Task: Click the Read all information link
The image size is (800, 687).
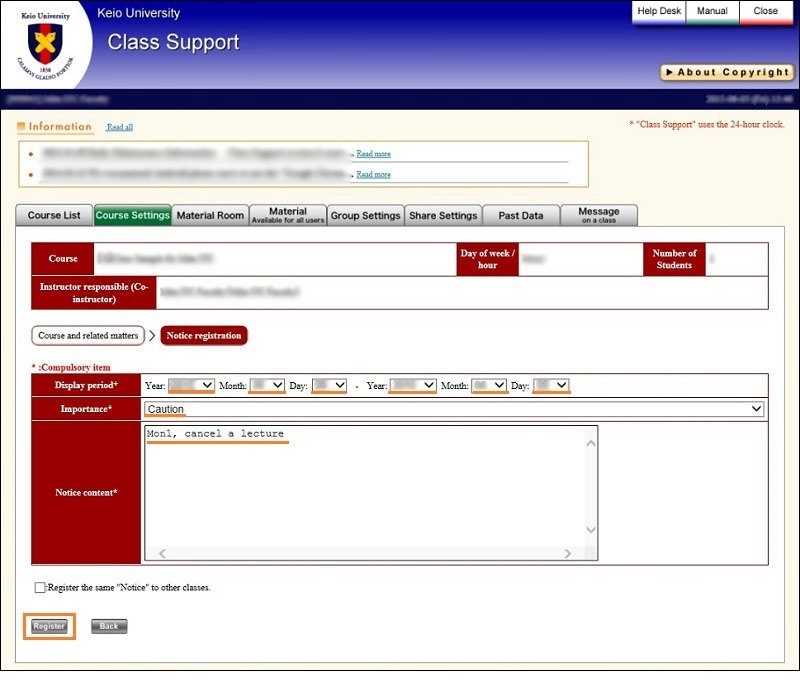Action: pyautogui.click(x=120, y=127)
